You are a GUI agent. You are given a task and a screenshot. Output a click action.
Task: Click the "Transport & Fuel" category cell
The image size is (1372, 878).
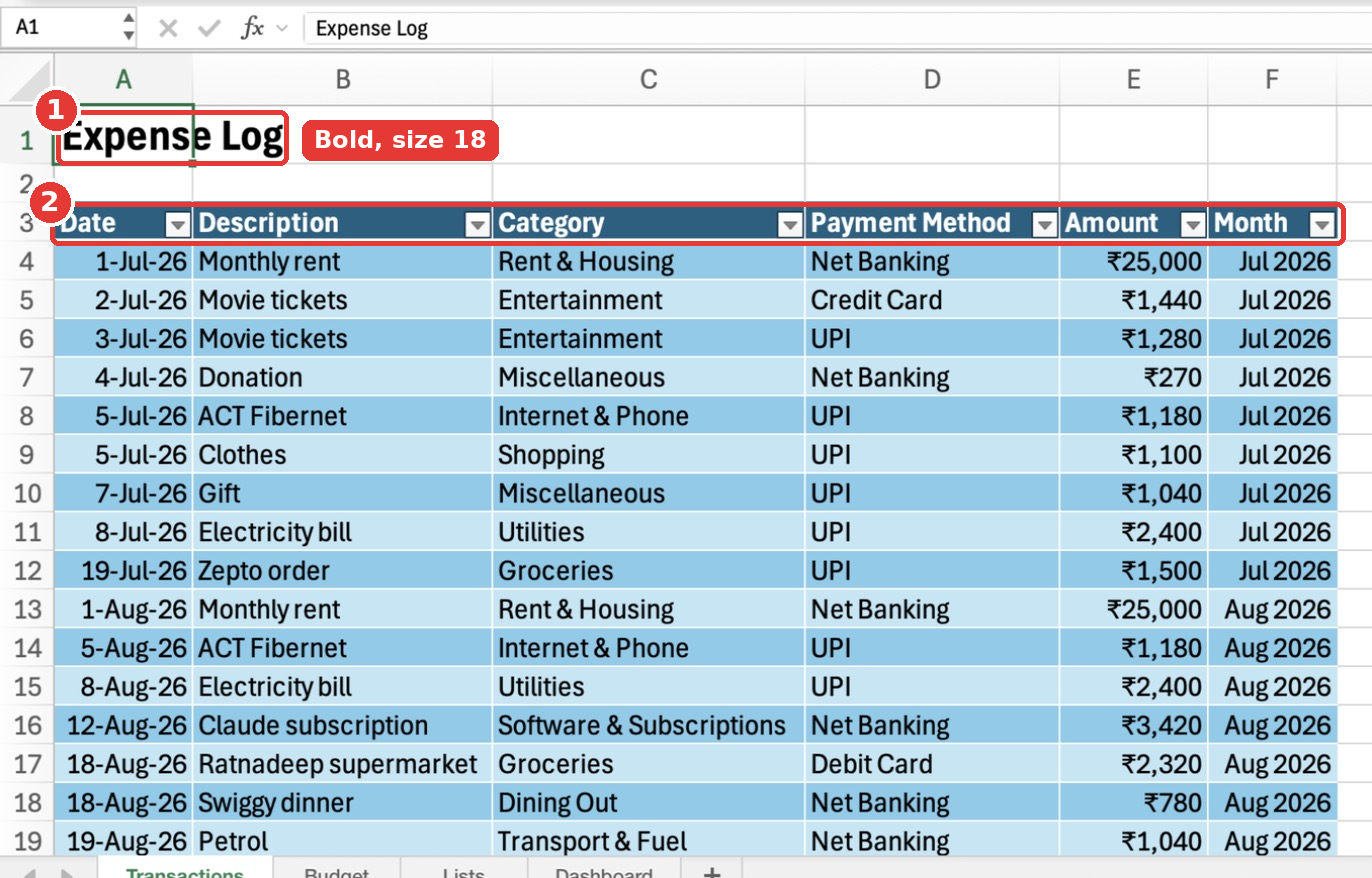[649, 842]
